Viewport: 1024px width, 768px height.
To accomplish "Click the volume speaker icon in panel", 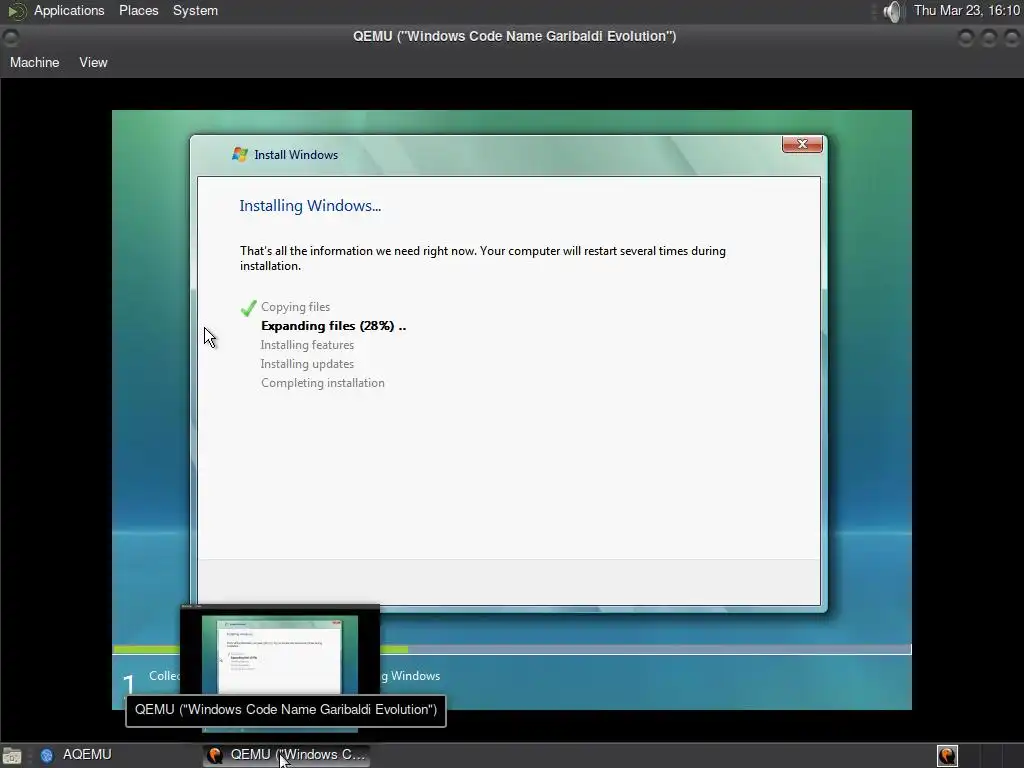I will tap(891, 11).
